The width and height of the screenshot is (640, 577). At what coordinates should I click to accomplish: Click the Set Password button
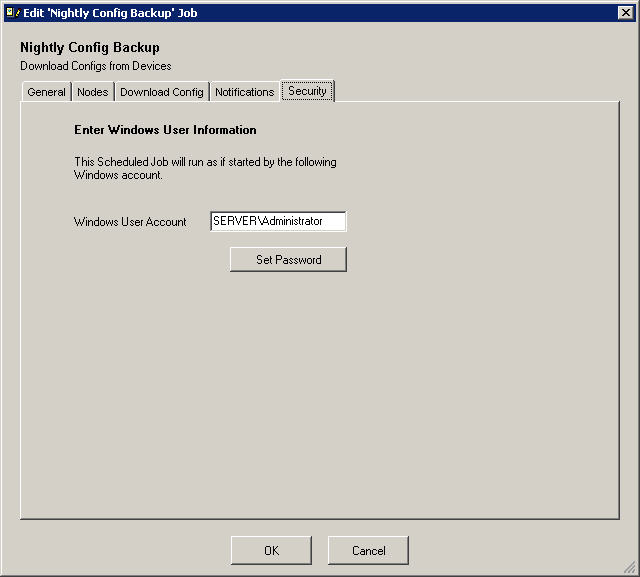click(288, 260)
